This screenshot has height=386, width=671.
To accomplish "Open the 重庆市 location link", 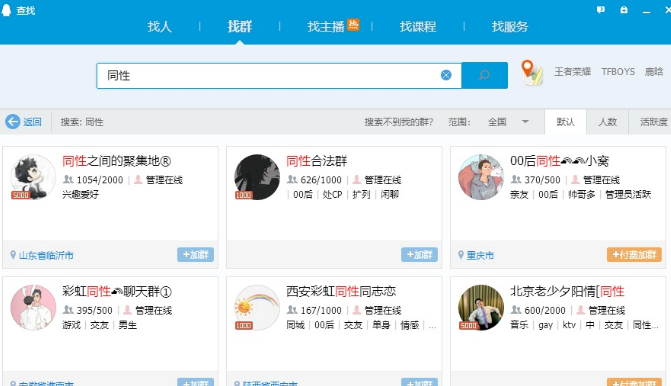I will click(x=480, y=255).
